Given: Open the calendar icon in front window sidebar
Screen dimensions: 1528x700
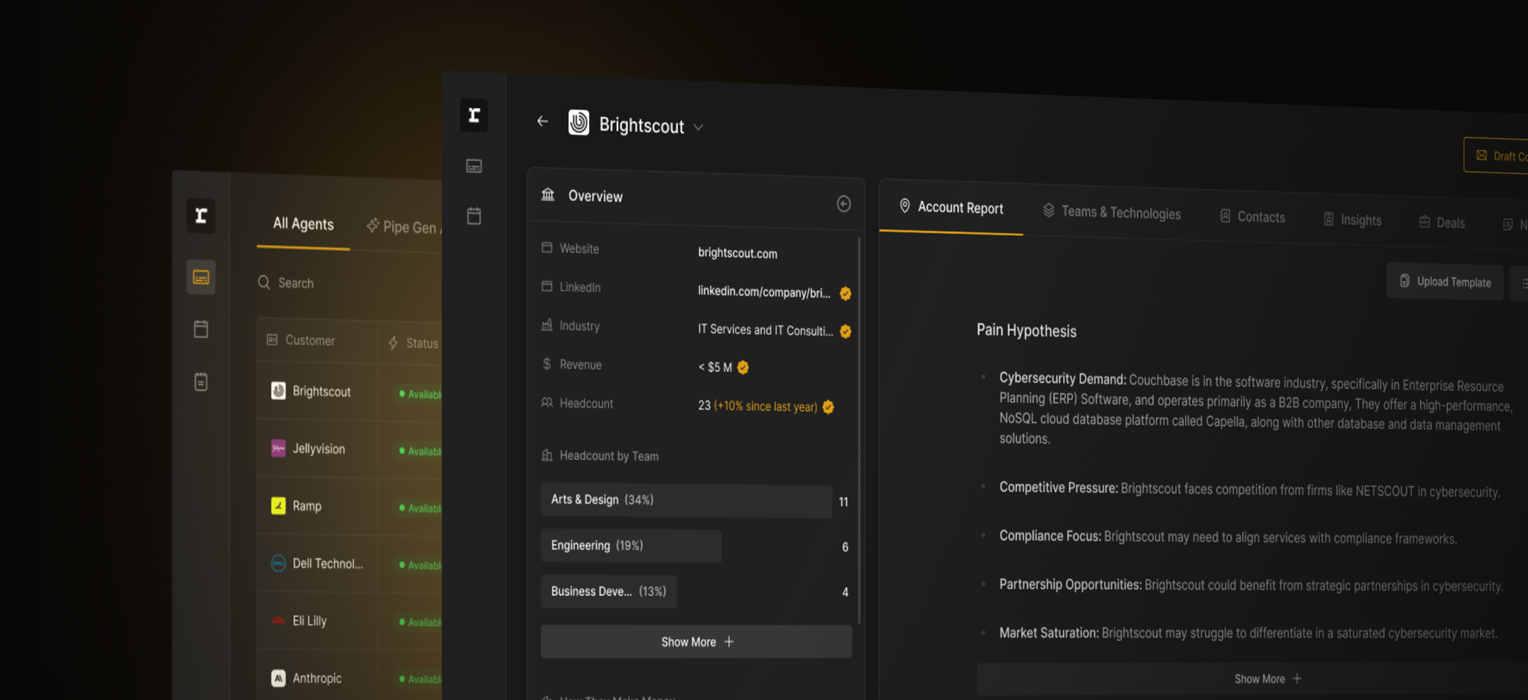Looking at the screenshot, I should [474, 215].
